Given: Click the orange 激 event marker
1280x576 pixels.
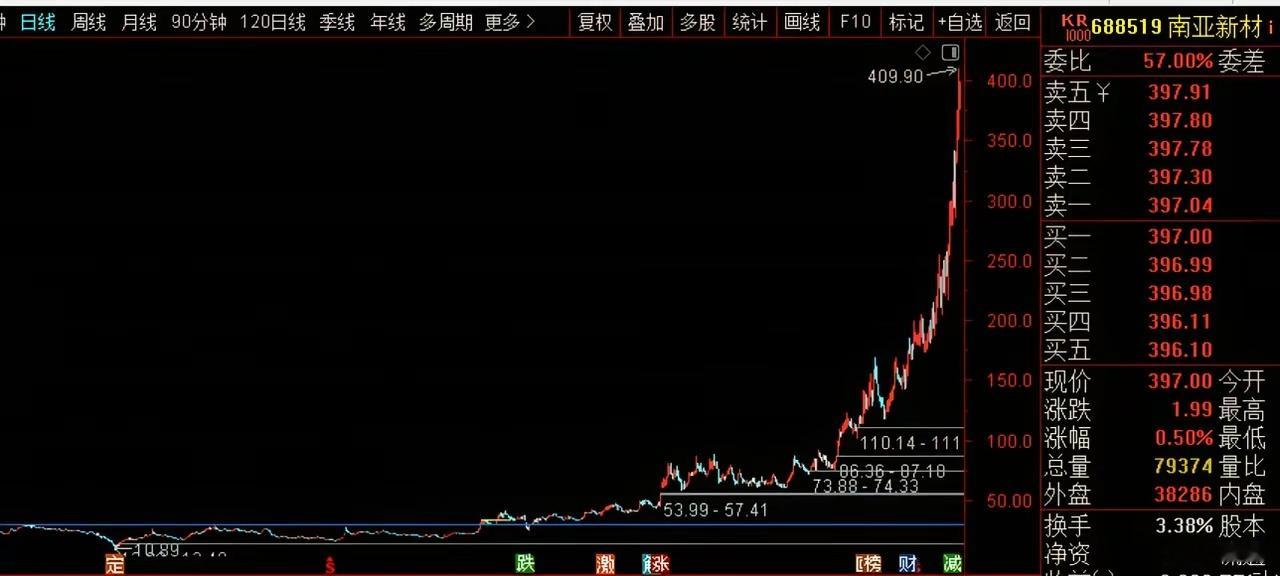Looking at the screenshot, I should click(x=605, y=564).
